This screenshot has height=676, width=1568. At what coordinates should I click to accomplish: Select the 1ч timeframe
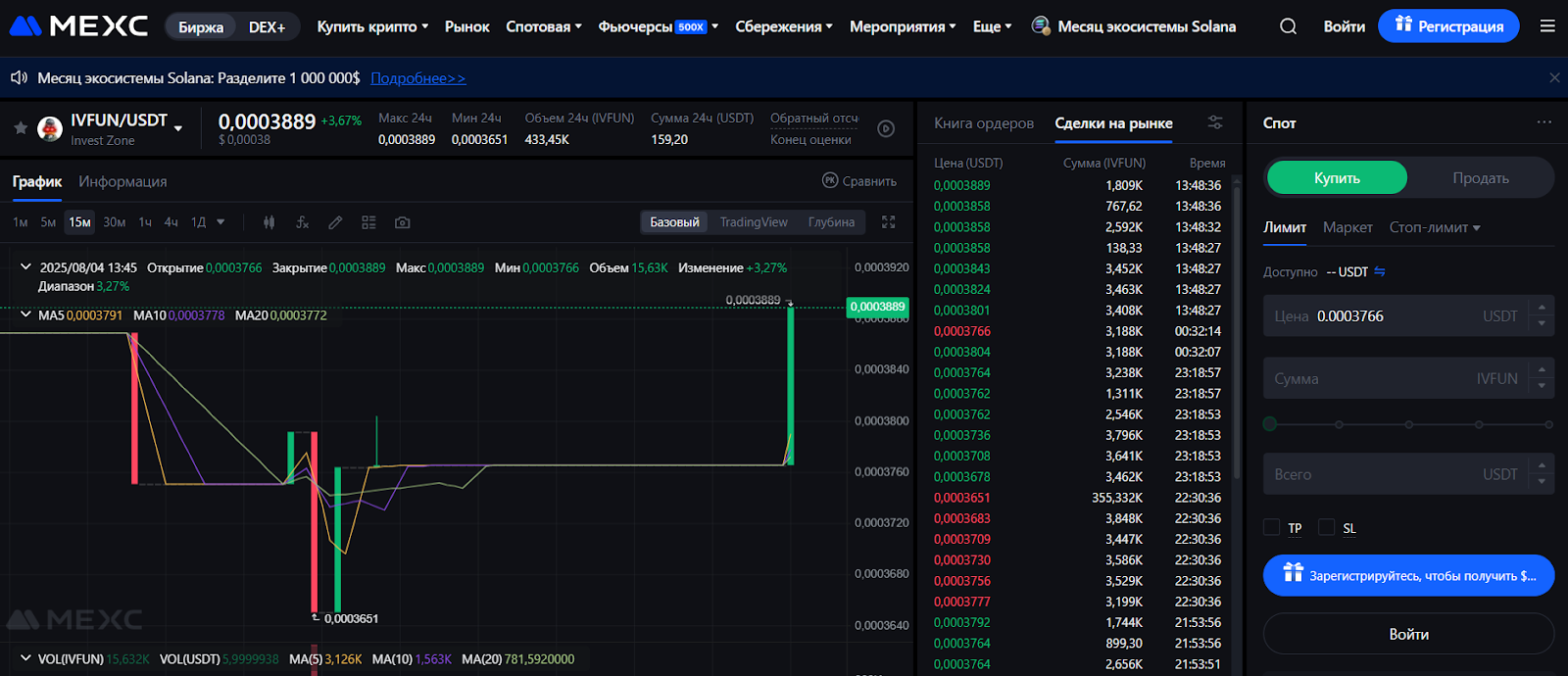145,222
